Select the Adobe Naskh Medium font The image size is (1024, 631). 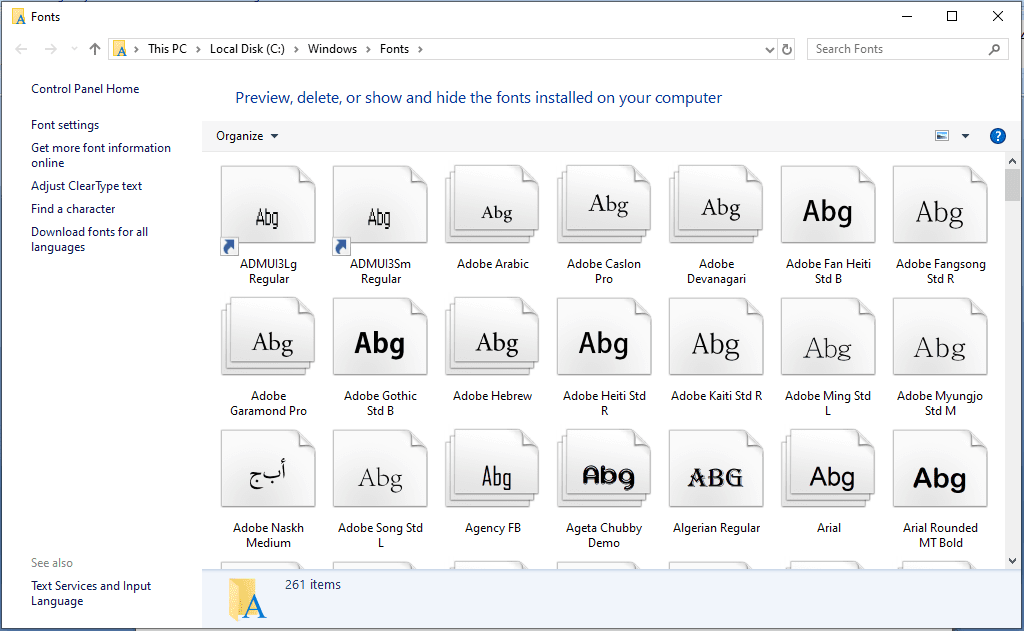tap(268, 468)
